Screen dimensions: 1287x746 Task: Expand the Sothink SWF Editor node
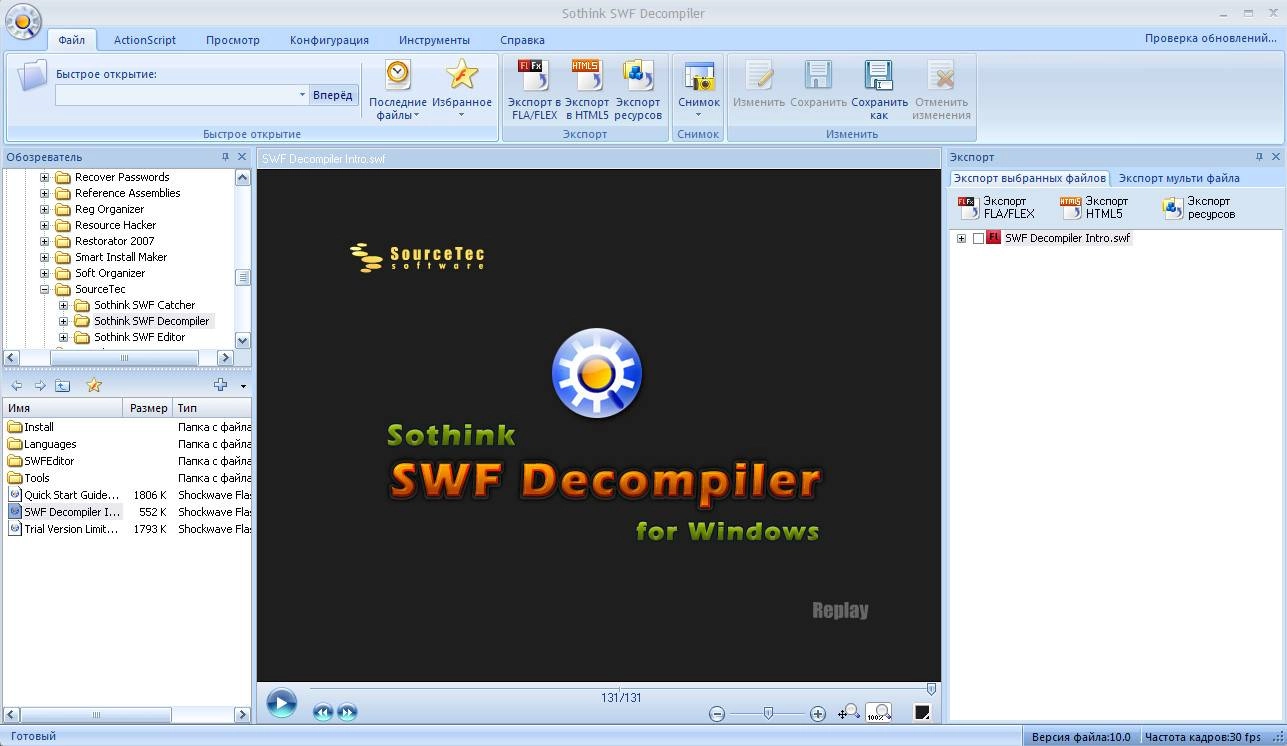[63, 337]
